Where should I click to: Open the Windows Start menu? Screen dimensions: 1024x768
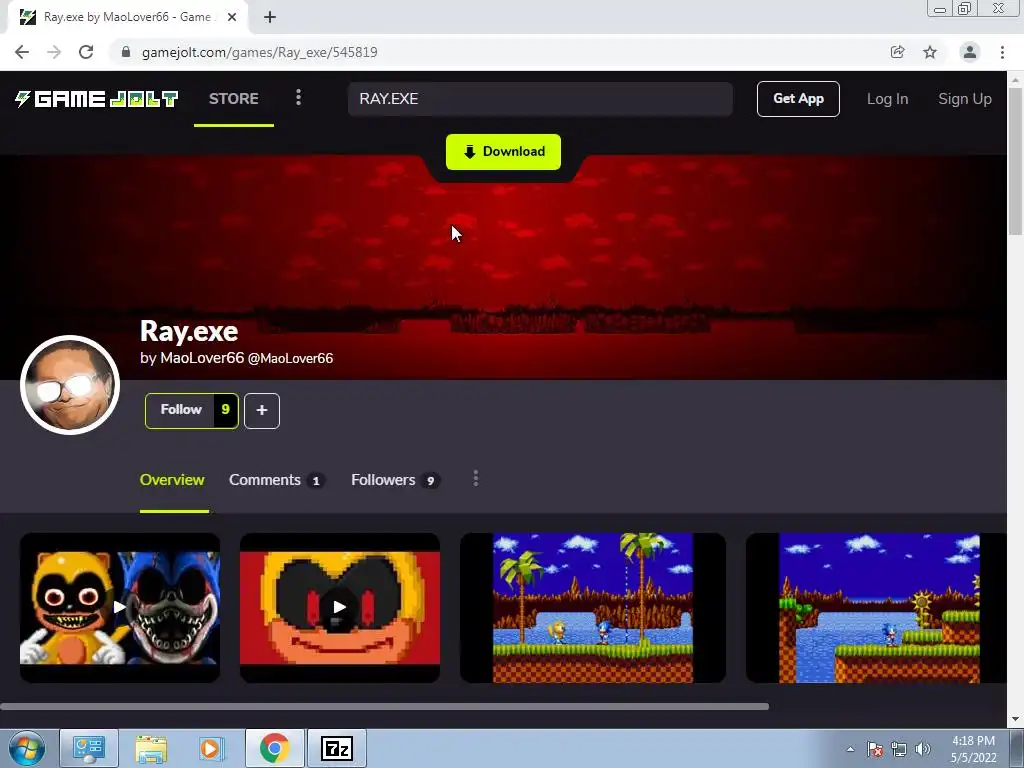pos(27,748)
